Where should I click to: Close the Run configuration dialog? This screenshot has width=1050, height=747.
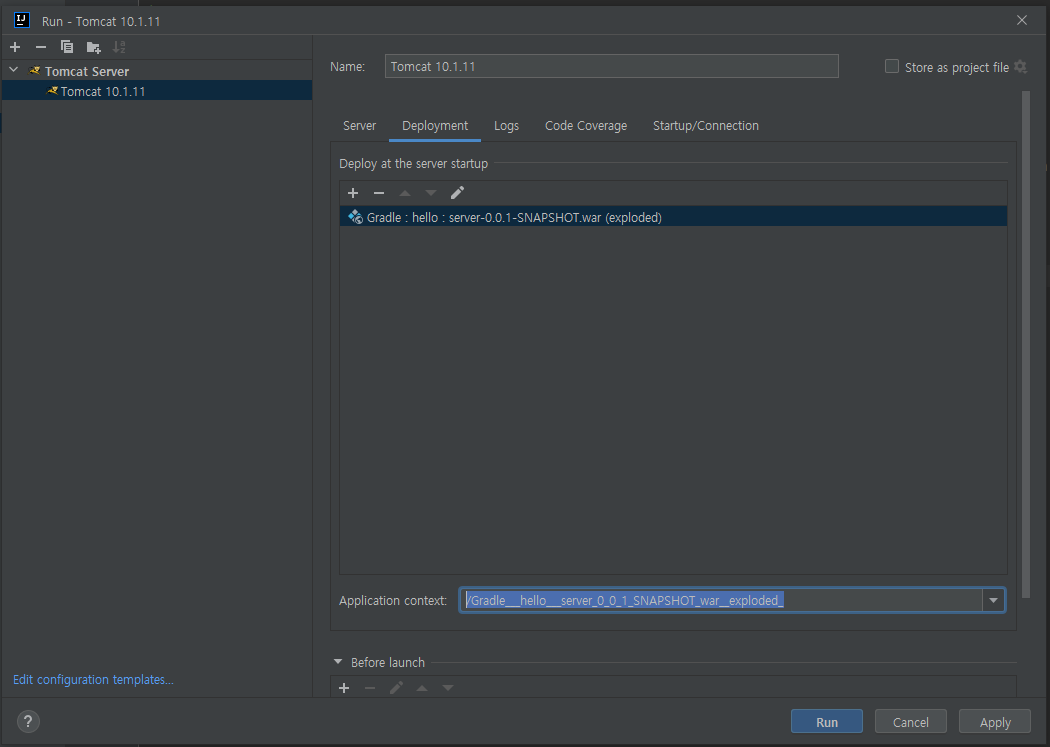tap(1022, 20)
